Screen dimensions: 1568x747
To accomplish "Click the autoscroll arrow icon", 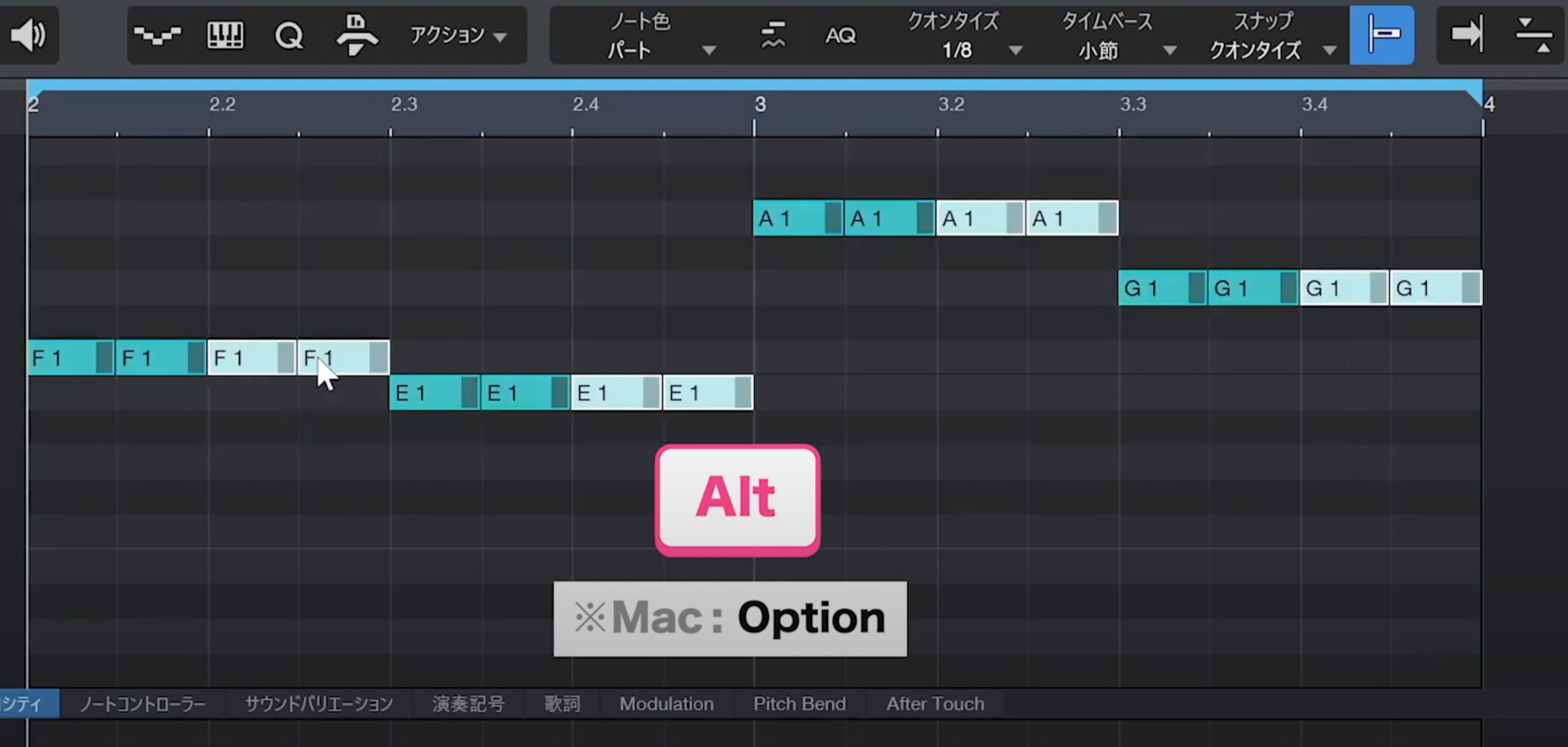I will [x=1466, y=35].
